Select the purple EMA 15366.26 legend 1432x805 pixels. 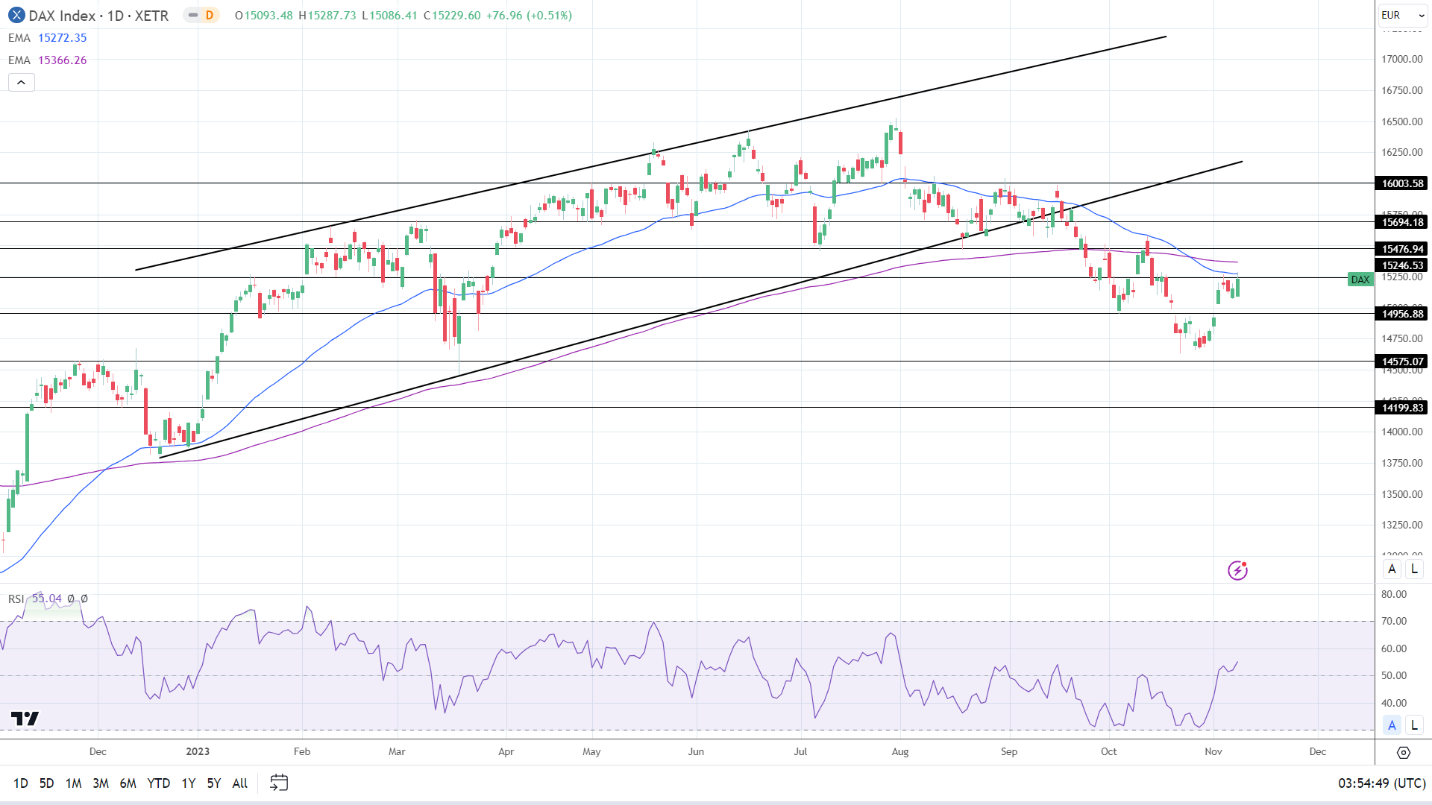(47, 60)
